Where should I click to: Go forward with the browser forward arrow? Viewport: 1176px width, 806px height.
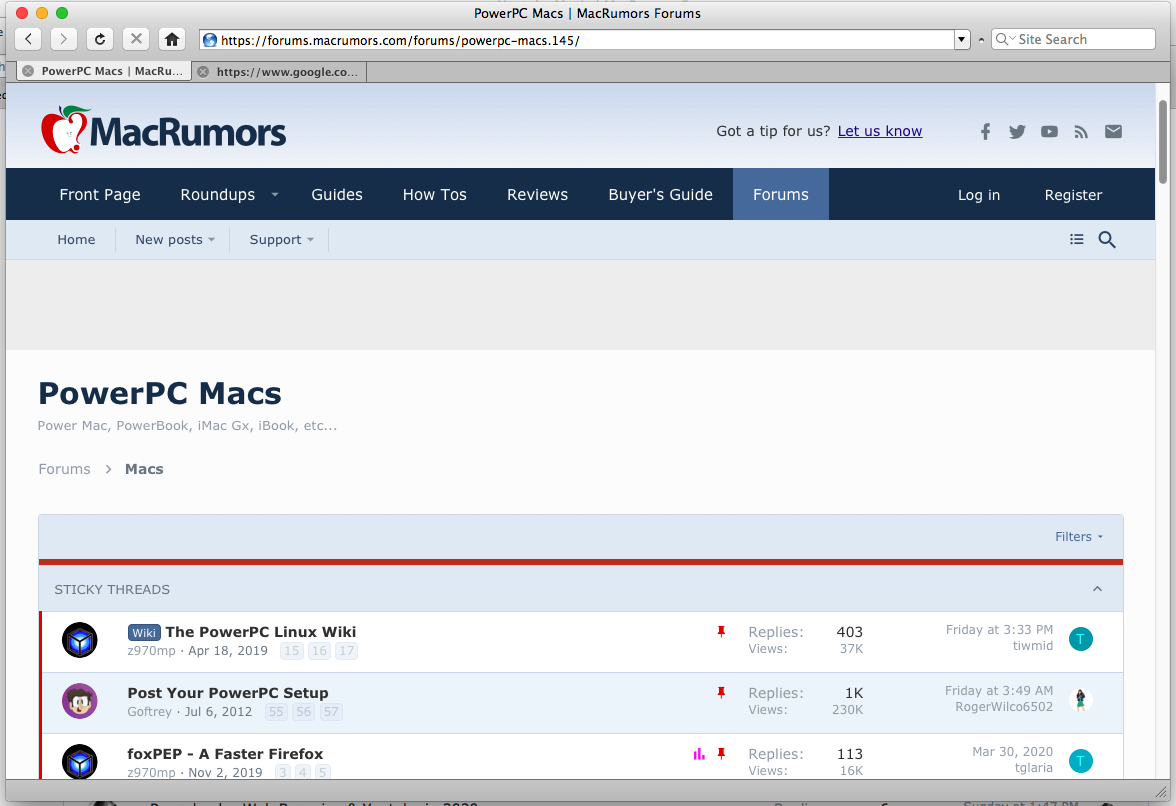(64, 39)
